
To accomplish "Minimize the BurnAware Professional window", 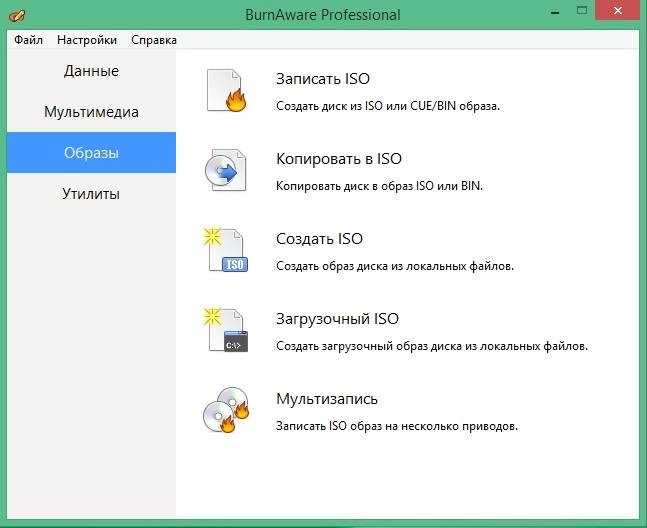I will 555,12.
